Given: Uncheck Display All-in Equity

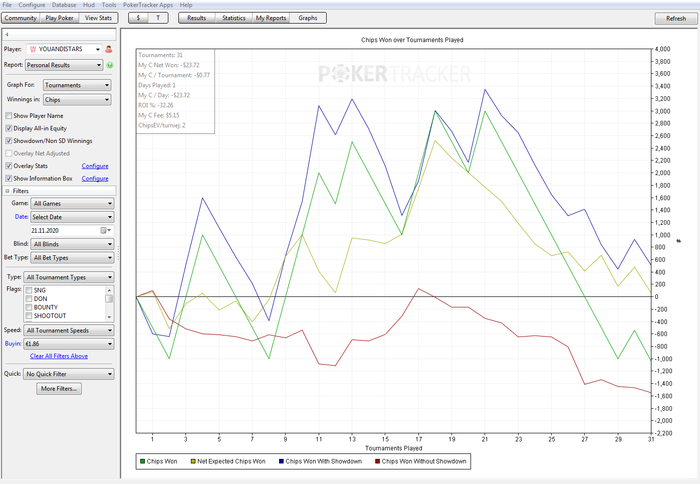Looking at the screenshot, I should coord(9,128).
